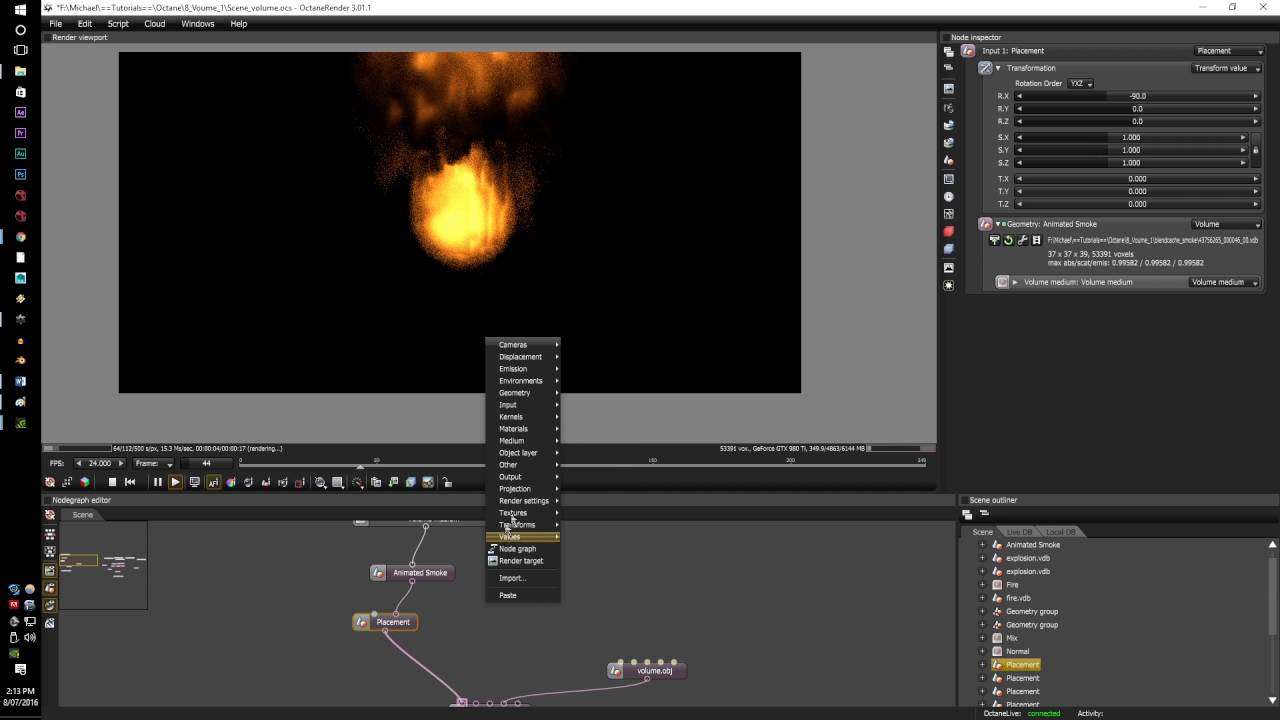Viewport: 1280px width, 720px height.
Task: Select Textures in the context menu
Action: coord(524,513)
